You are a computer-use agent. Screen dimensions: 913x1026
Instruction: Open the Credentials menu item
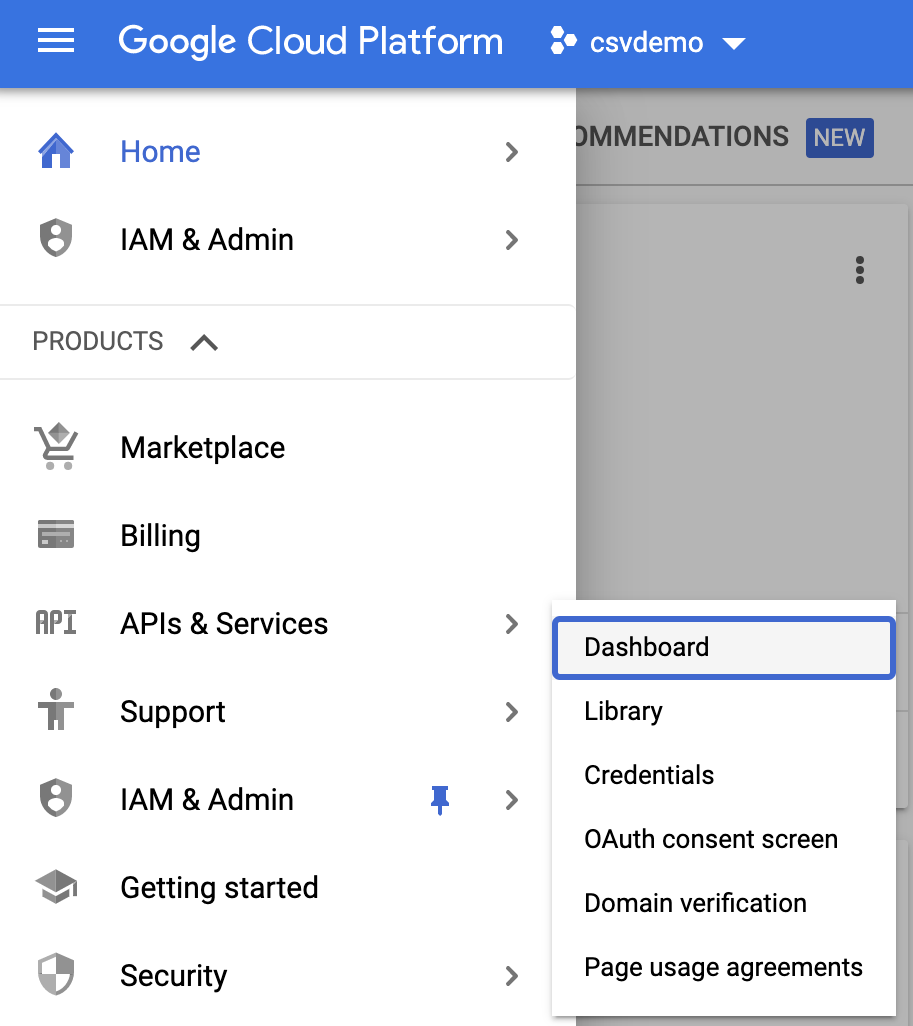click(723, 775)
